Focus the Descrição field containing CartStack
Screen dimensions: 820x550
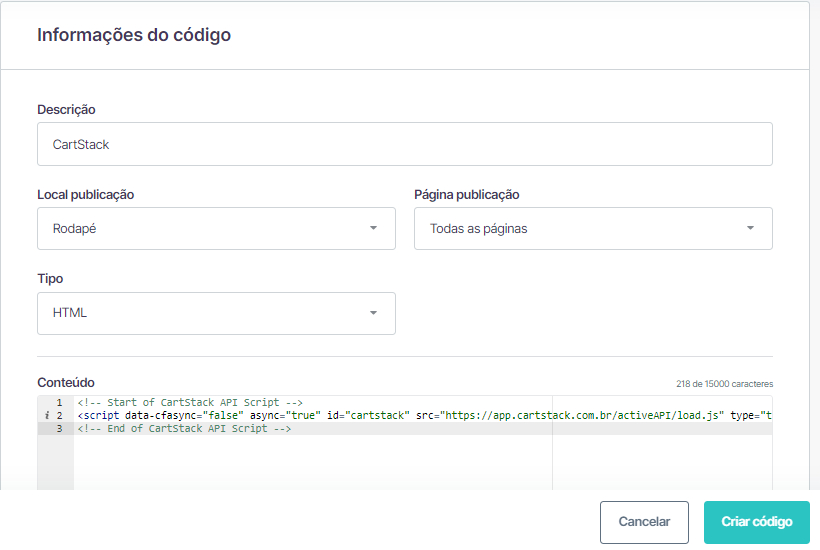[x=404, y=144]
